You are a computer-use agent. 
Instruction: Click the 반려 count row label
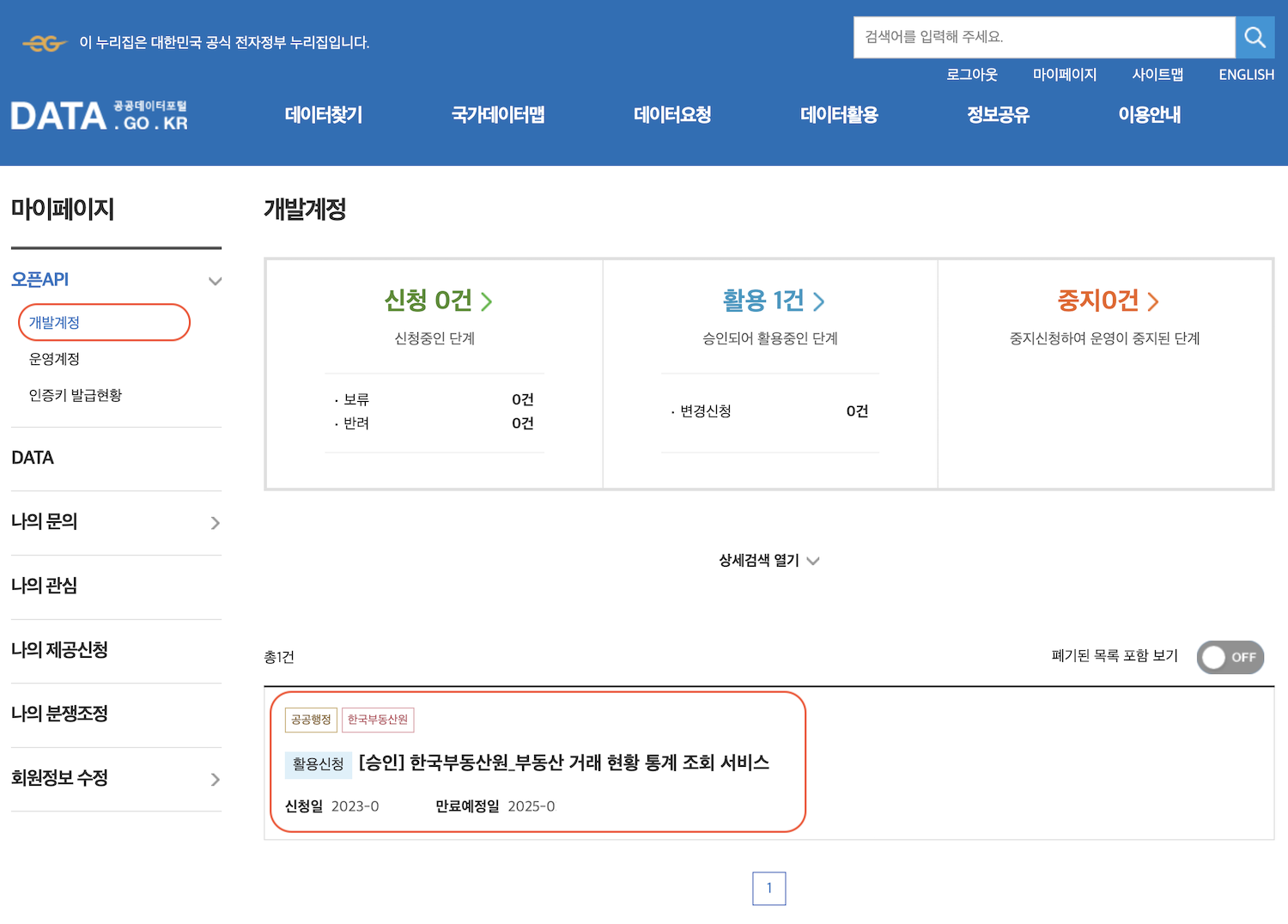point(356,423)
